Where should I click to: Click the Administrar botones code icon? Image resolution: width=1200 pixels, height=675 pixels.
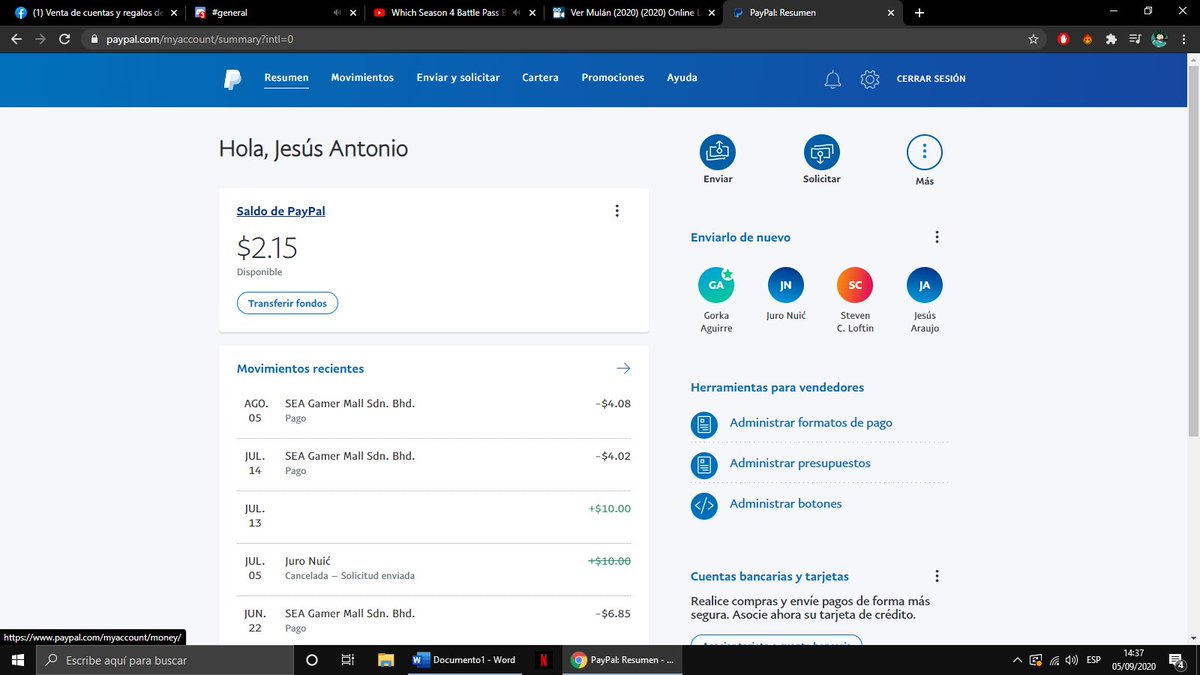pos(704,505)
